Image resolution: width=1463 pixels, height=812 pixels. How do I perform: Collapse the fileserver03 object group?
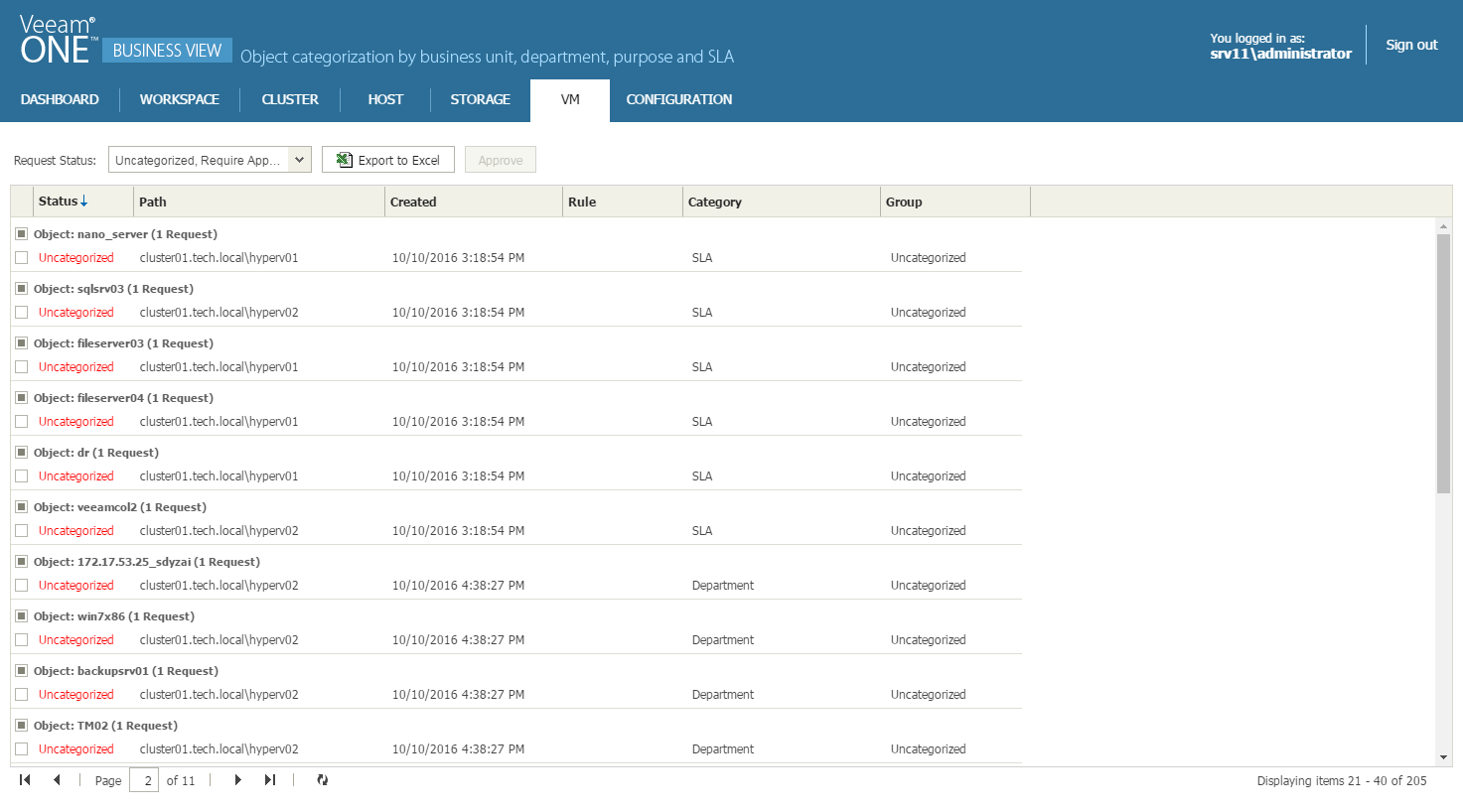click(22, 343)
